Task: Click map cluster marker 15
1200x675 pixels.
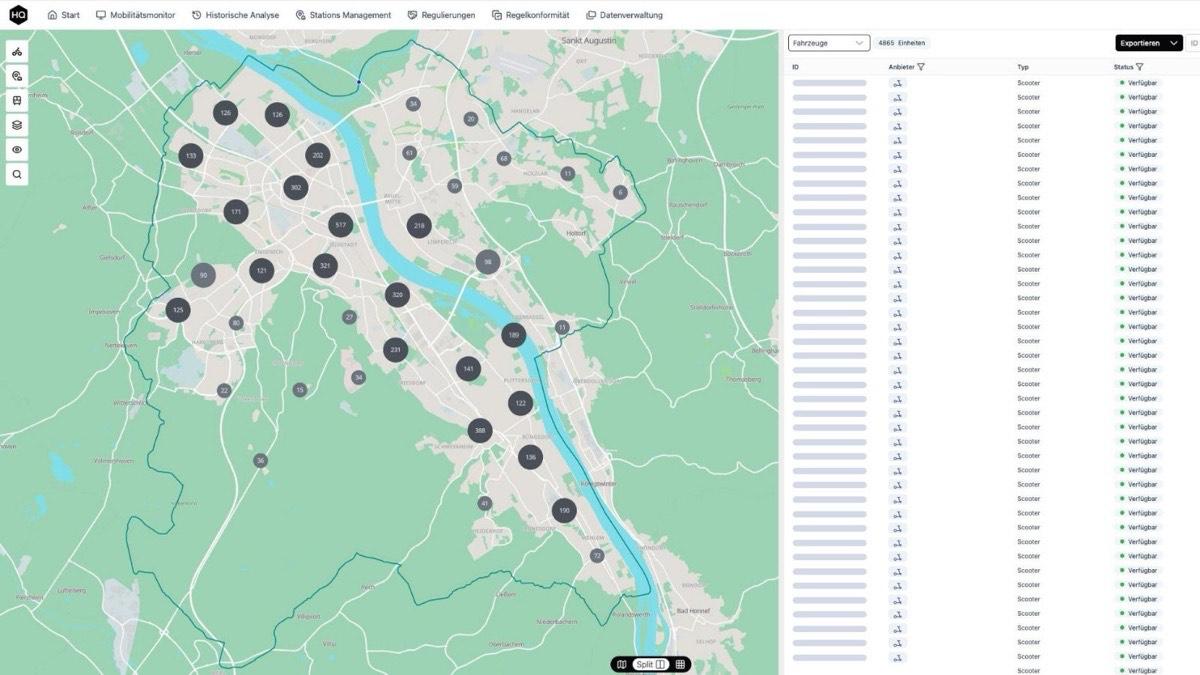Action: coord(299,390)
